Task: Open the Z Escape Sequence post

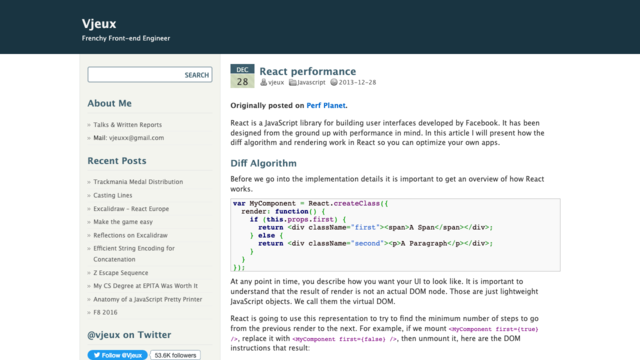Action: click(121, 273)
